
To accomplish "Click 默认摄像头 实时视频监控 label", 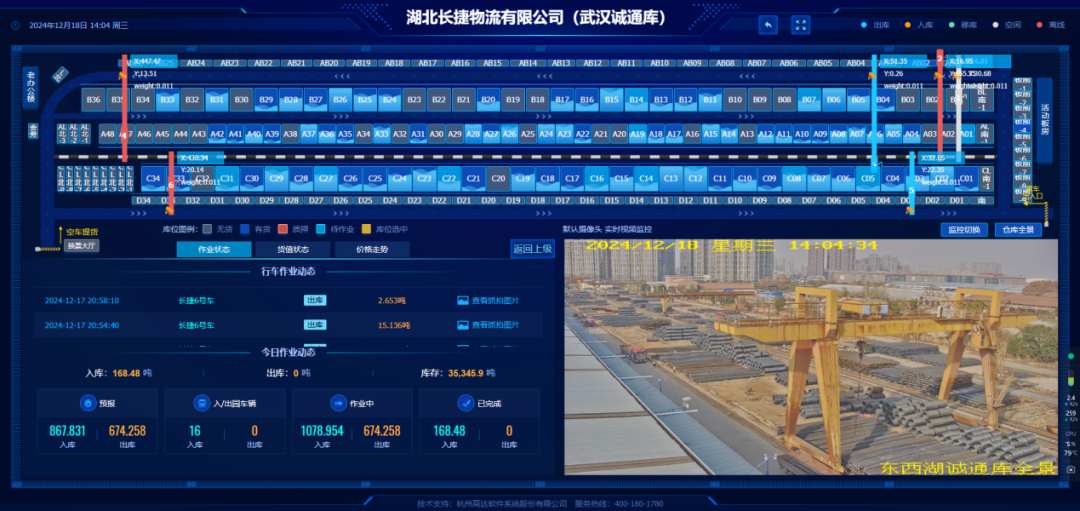I will click(607, 229).
